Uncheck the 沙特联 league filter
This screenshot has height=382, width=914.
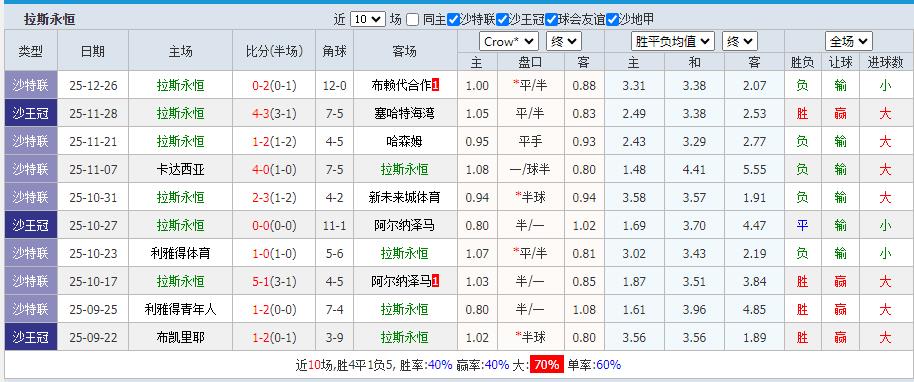453,20
